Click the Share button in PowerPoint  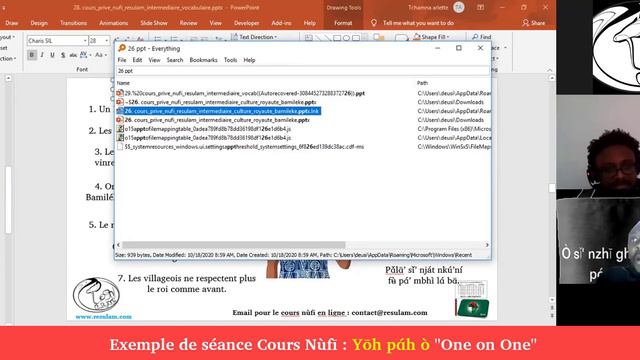pyautogui.click(x=534, y=23)
